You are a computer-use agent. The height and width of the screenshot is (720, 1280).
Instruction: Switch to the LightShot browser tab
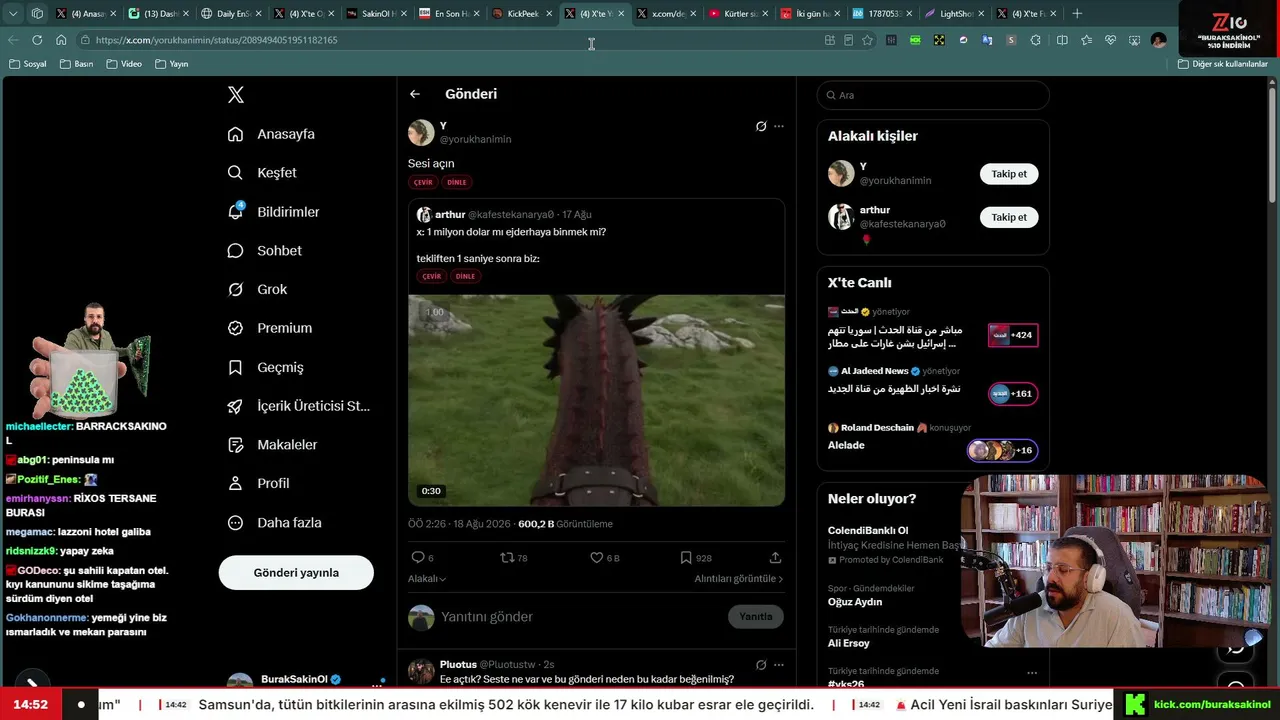(x=952, y=14)
